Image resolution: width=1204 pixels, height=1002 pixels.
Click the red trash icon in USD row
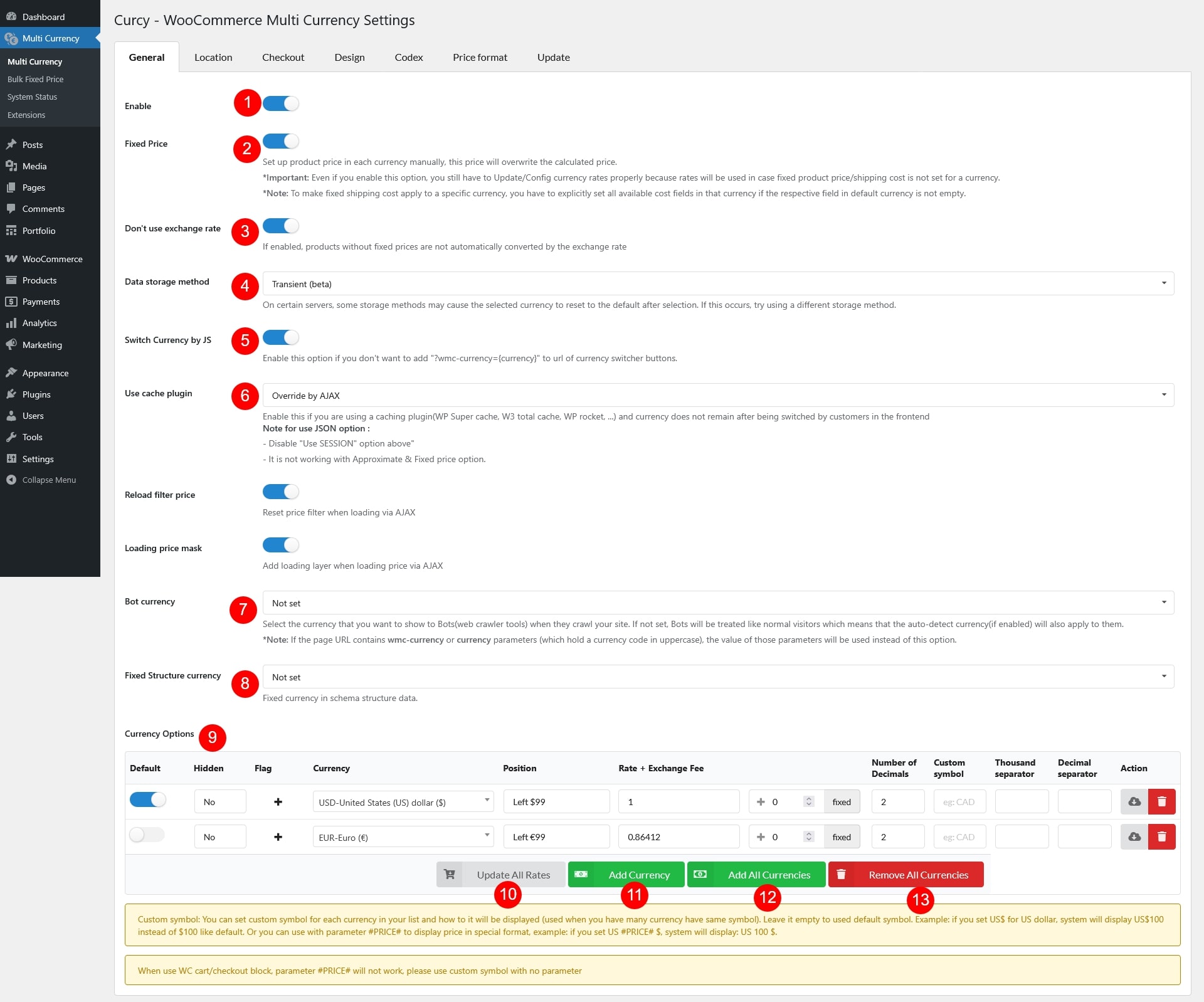(x=1161, y=801)
